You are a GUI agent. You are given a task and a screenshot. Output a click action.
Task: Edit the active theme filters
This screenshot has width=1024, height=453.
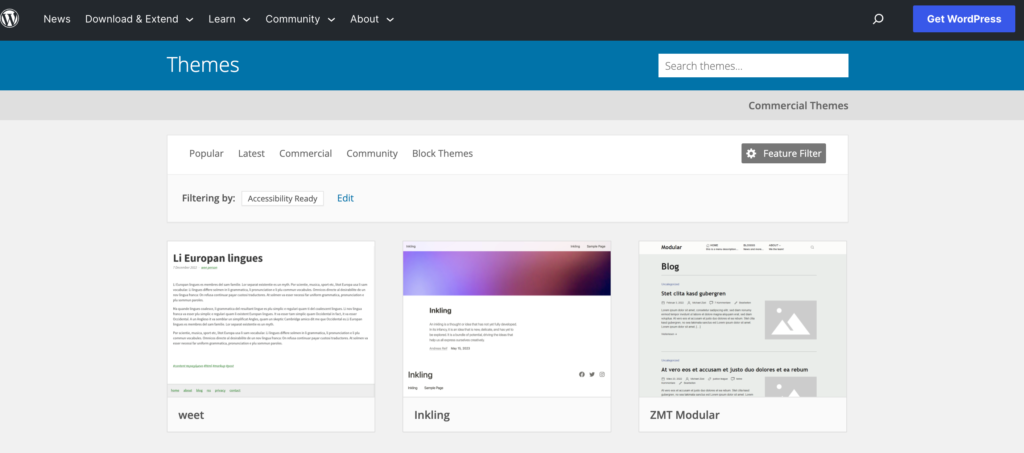coord(345,198)
